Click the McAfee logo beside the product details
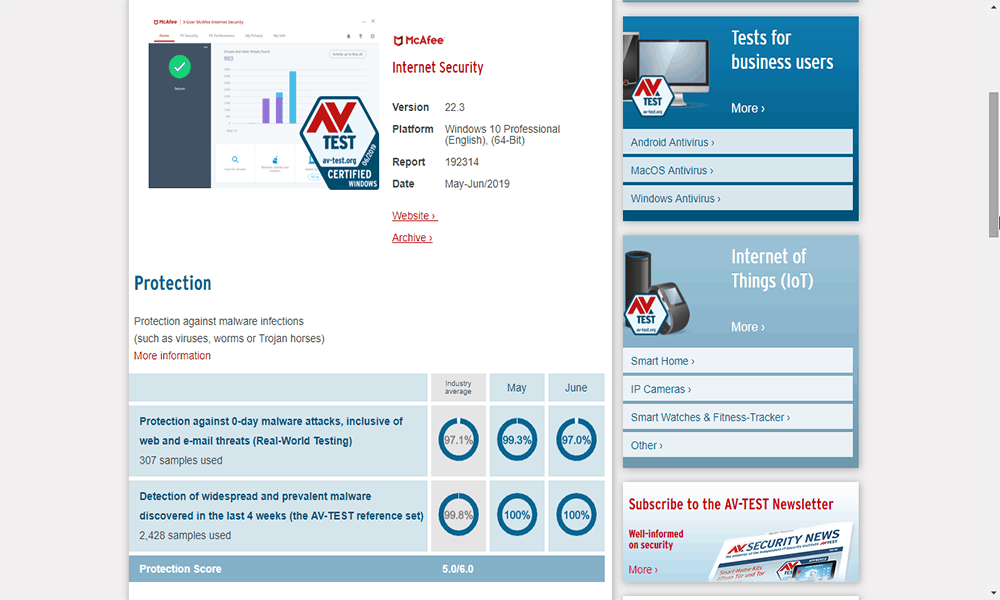Viewport: 1000px width, 600px height. [418, 40]
